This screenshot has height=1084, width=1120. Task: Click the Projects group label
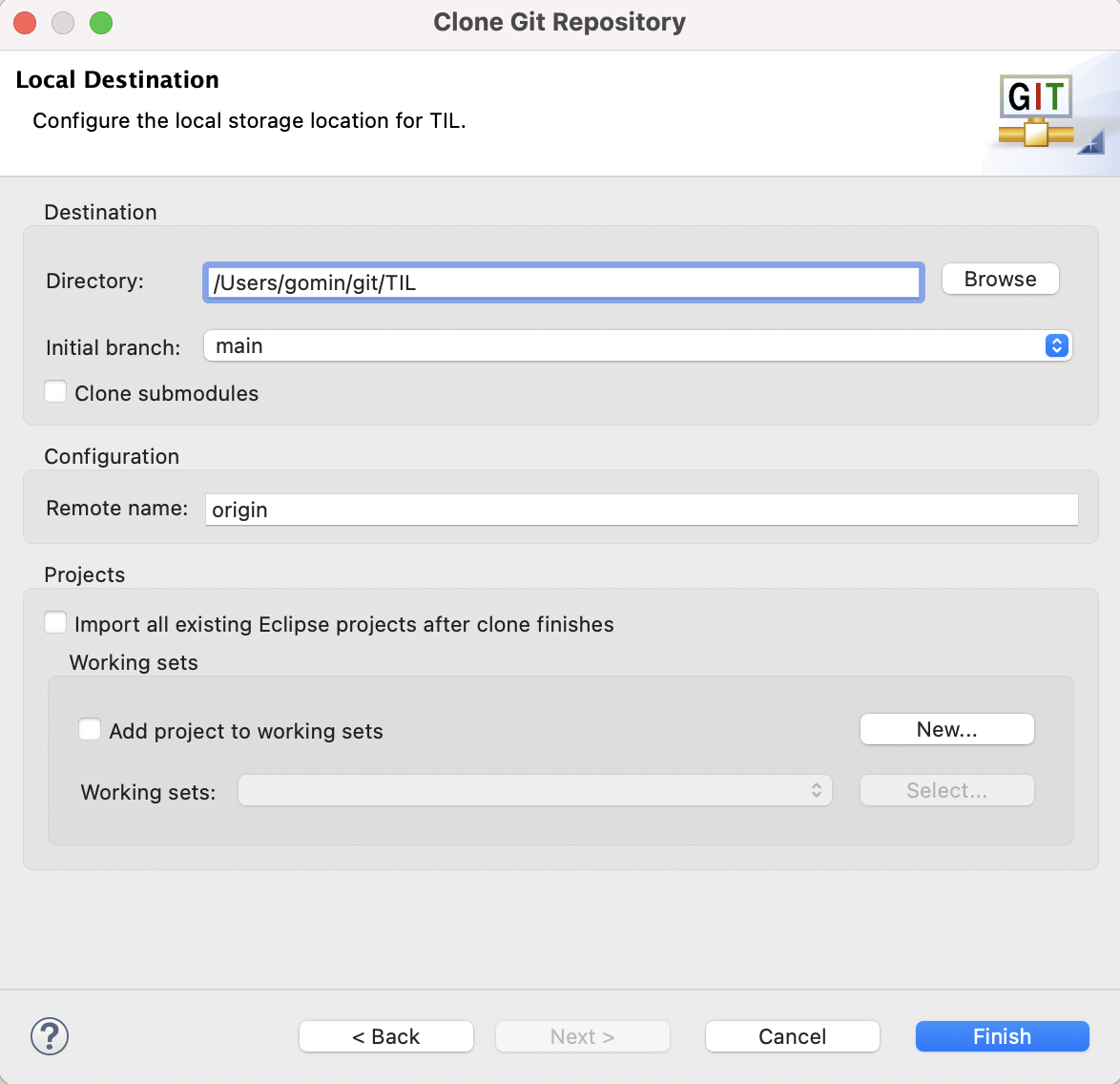84,575
